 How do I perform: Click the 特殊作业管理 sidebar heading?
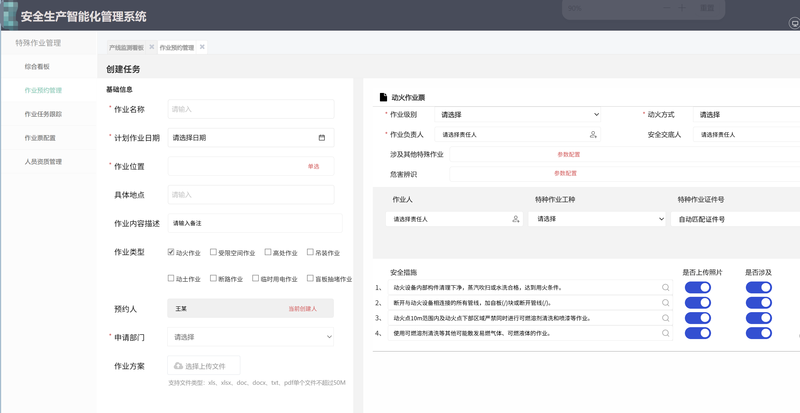[x=38, y=43]
